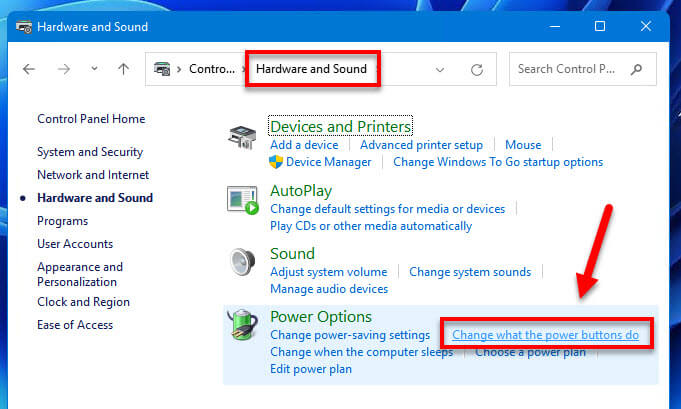Select Hardware and Sound in sidebar
The width and height of the screenshot is (681, 409).
click(95, 198)
